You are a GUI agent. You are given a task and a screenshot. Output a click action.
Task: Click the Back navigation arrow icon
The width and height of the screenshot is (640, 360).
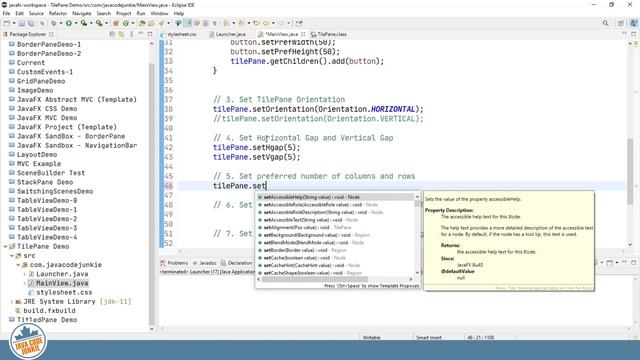click(x=266, y=23)
